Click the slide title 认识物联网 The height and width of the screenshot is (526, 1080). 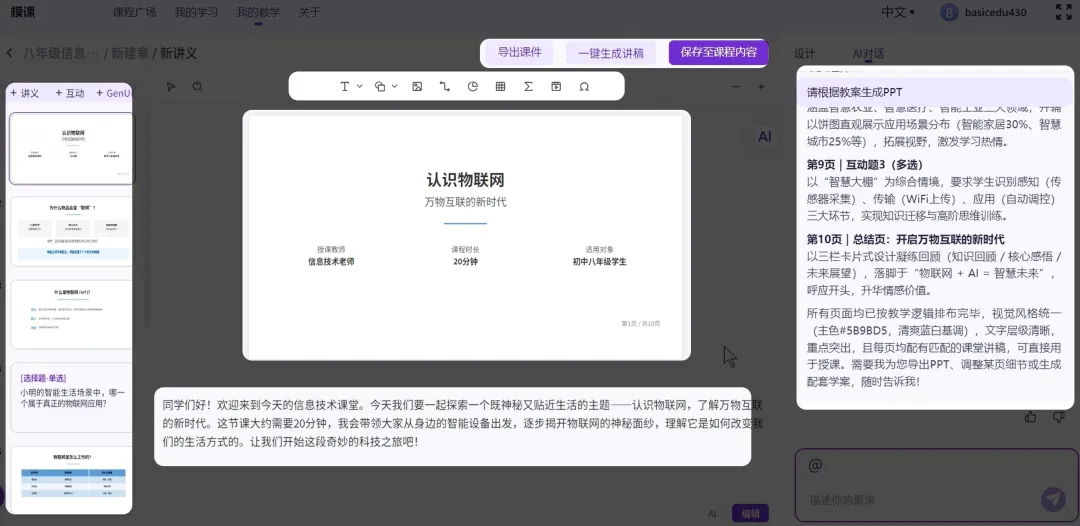tap(466, 180)
